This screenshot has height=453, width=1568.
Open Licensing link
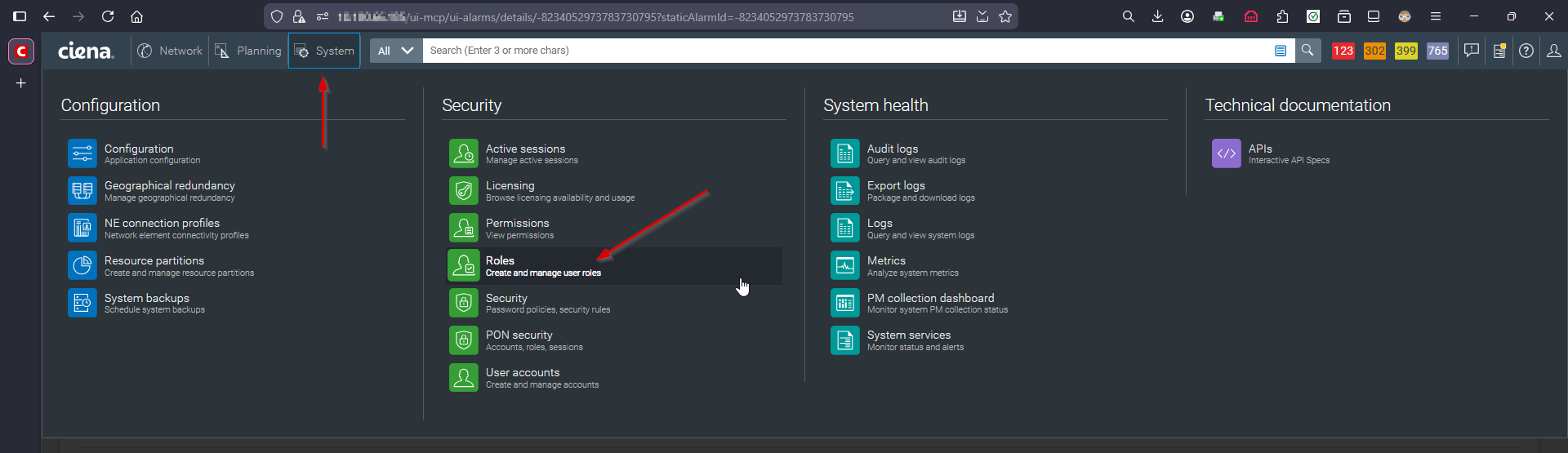pos(510,186)
